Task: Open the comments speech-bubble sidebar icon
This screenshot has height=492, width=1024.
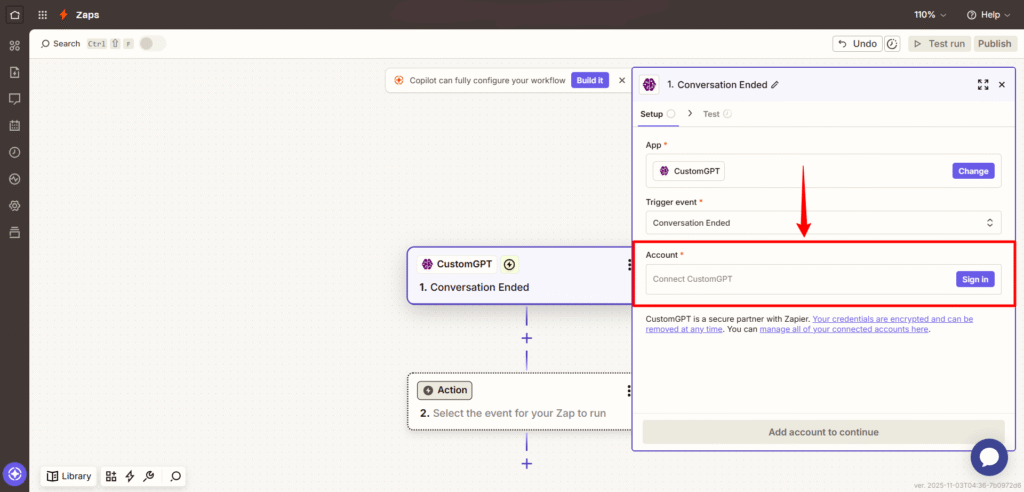Action: (14, 99)
